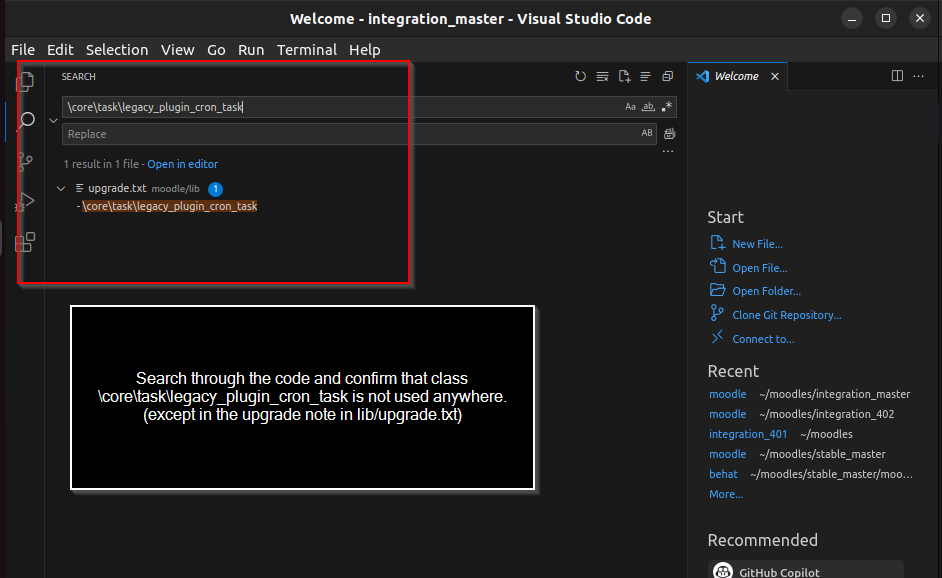
Task: Open the editor More Actions menu
Action: coord(919,76)
